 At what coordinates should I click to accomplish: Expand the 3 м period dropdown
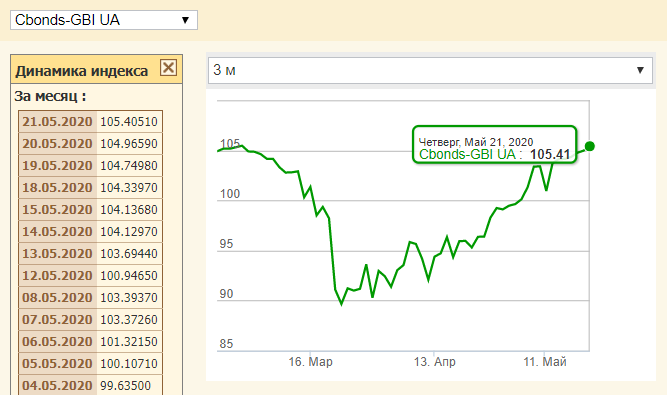coord(430,70)
